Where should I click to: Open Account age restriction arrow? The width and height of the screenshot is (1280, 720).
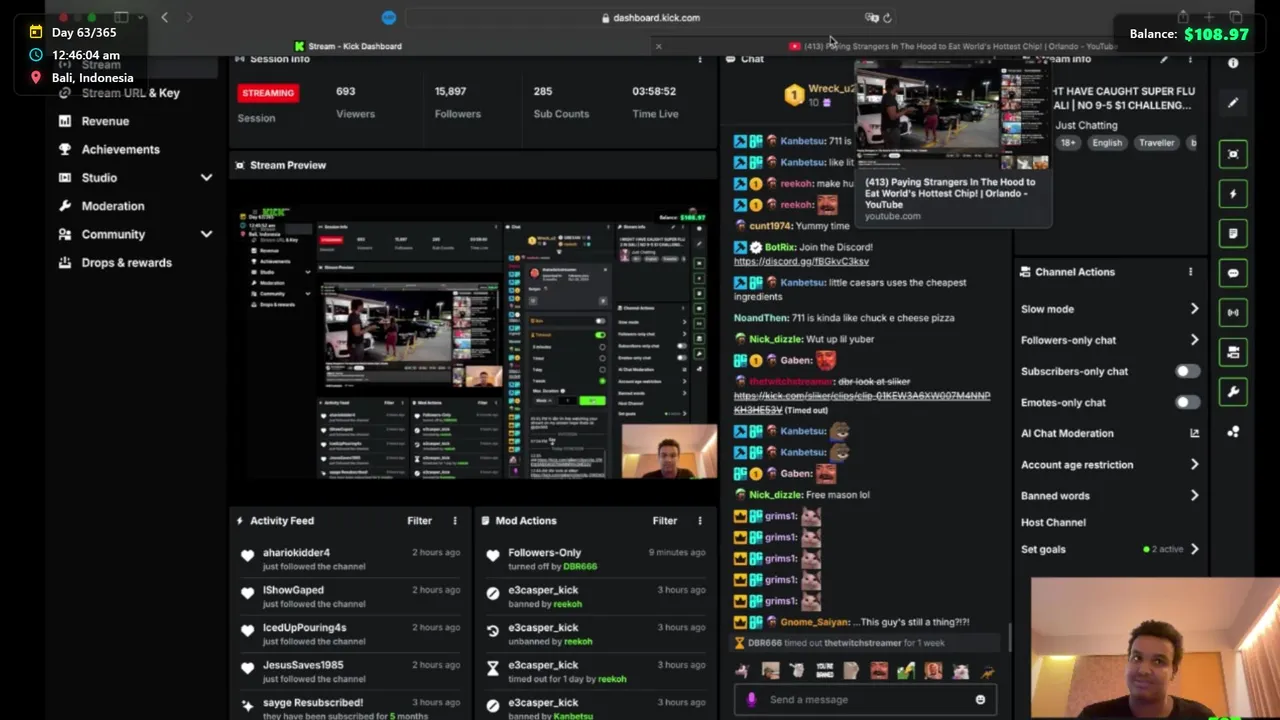1194,465
